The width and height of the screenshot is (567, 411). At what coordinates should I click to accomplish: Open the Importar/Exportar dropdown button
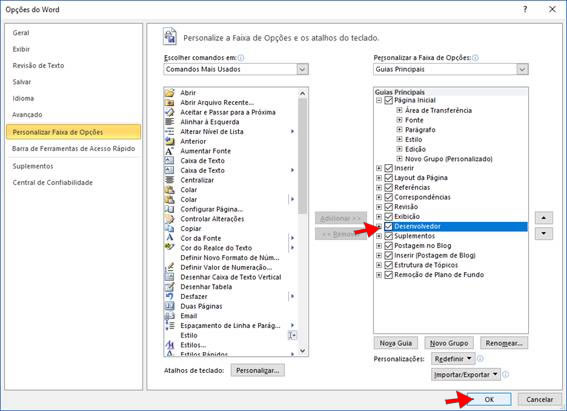tap(466, 375)
